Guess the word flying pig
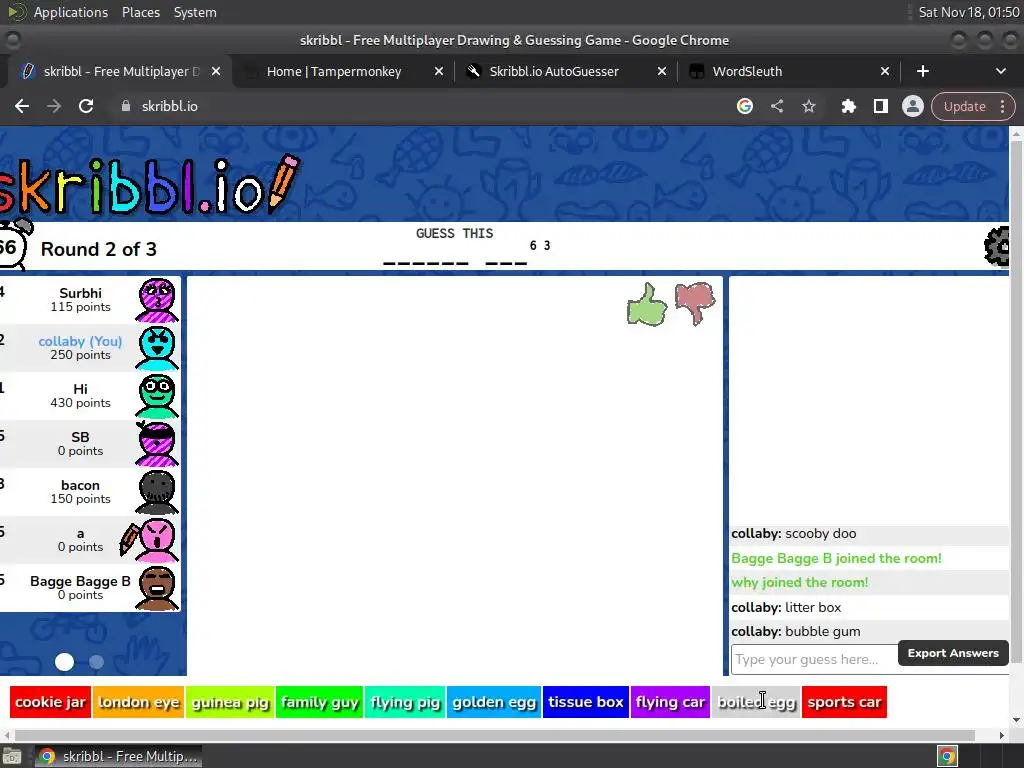Screen dimensions: 1024x768 (x=405, y=702)
